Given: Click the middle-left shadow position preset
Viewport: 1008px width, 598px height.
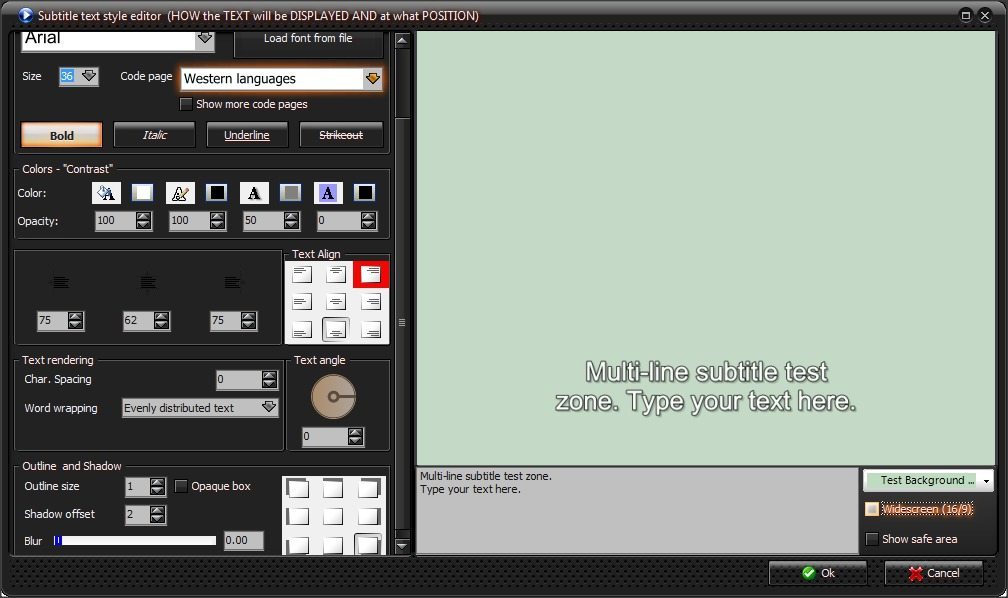Looking at the screenshot, I should point(299,516).
